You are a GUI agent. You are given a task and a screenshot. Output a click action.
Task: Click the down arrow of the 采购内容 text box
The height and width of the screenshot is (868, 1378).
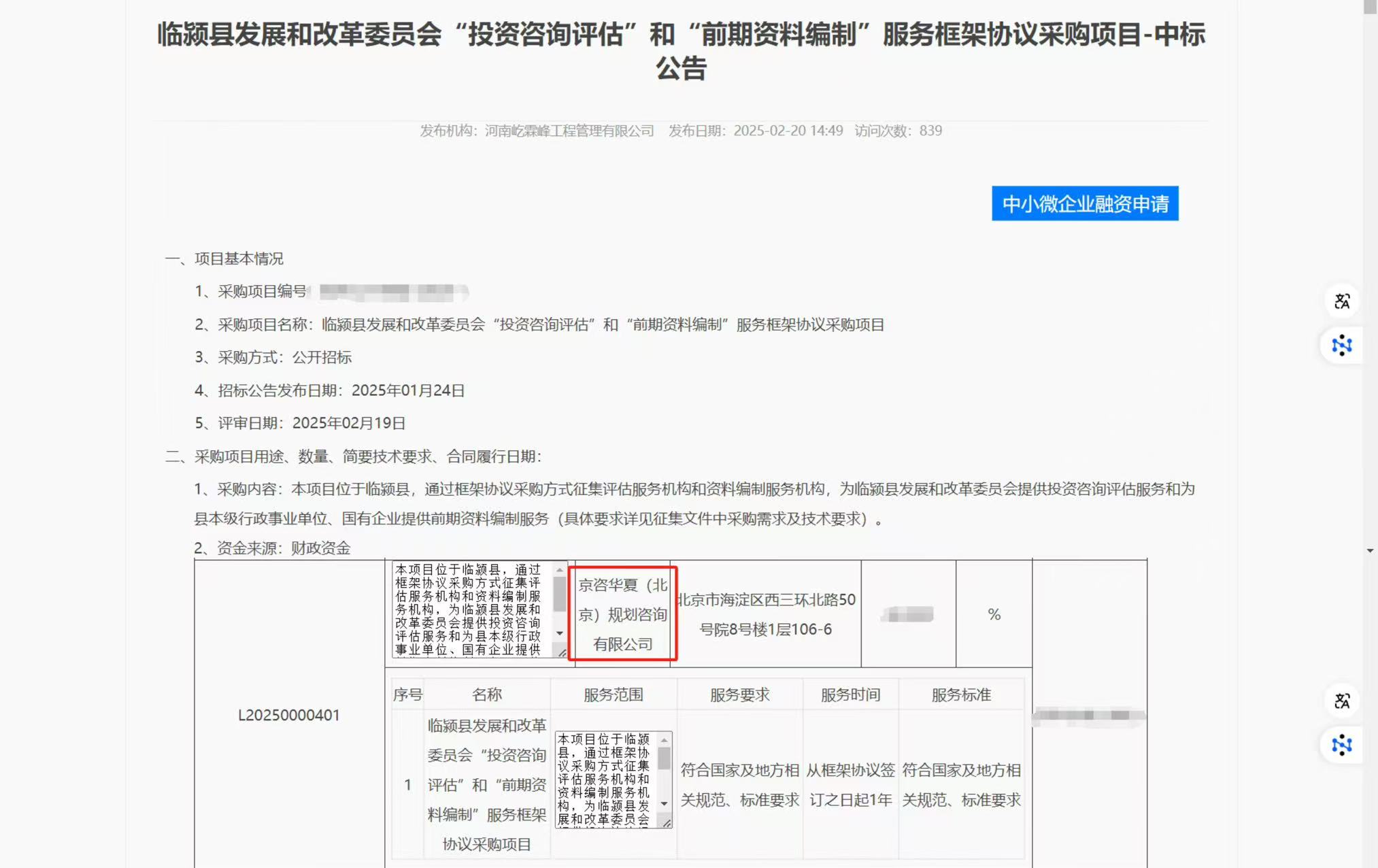560,633
